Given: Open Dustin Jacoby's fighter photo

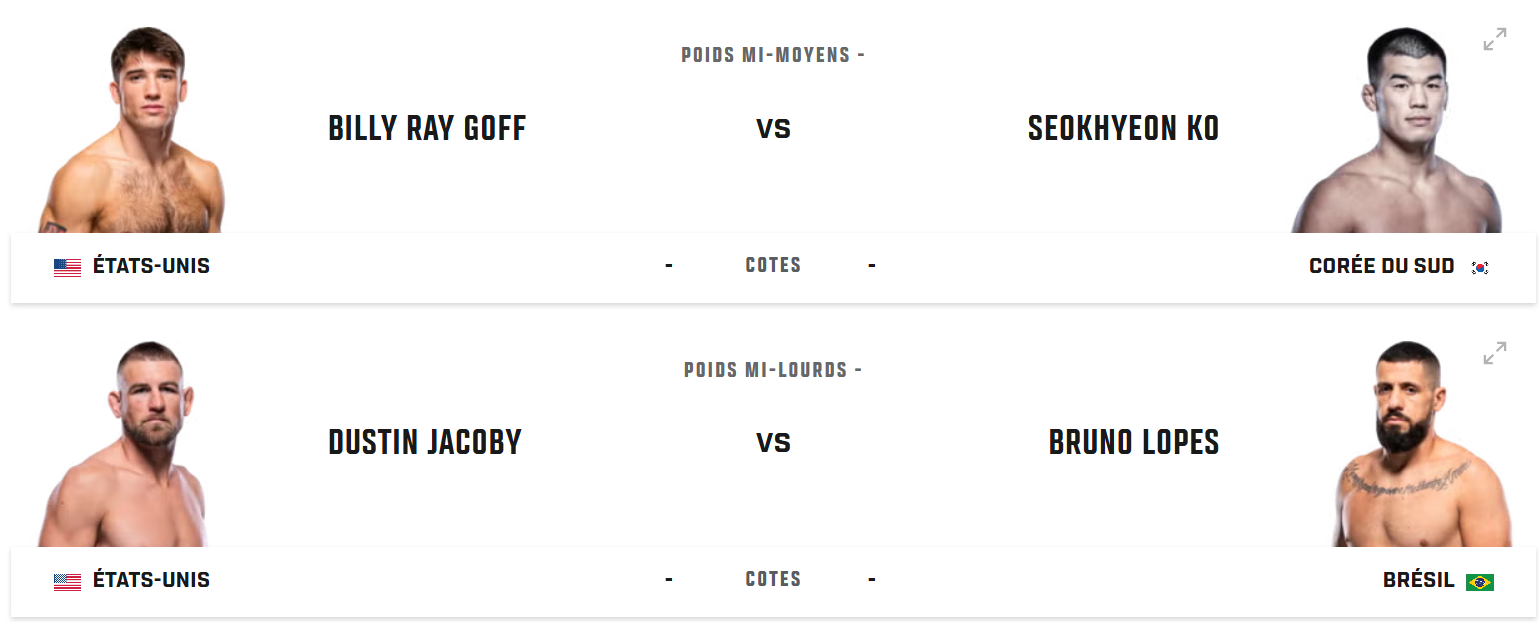Looking at the screenshot, I should 123,444.
